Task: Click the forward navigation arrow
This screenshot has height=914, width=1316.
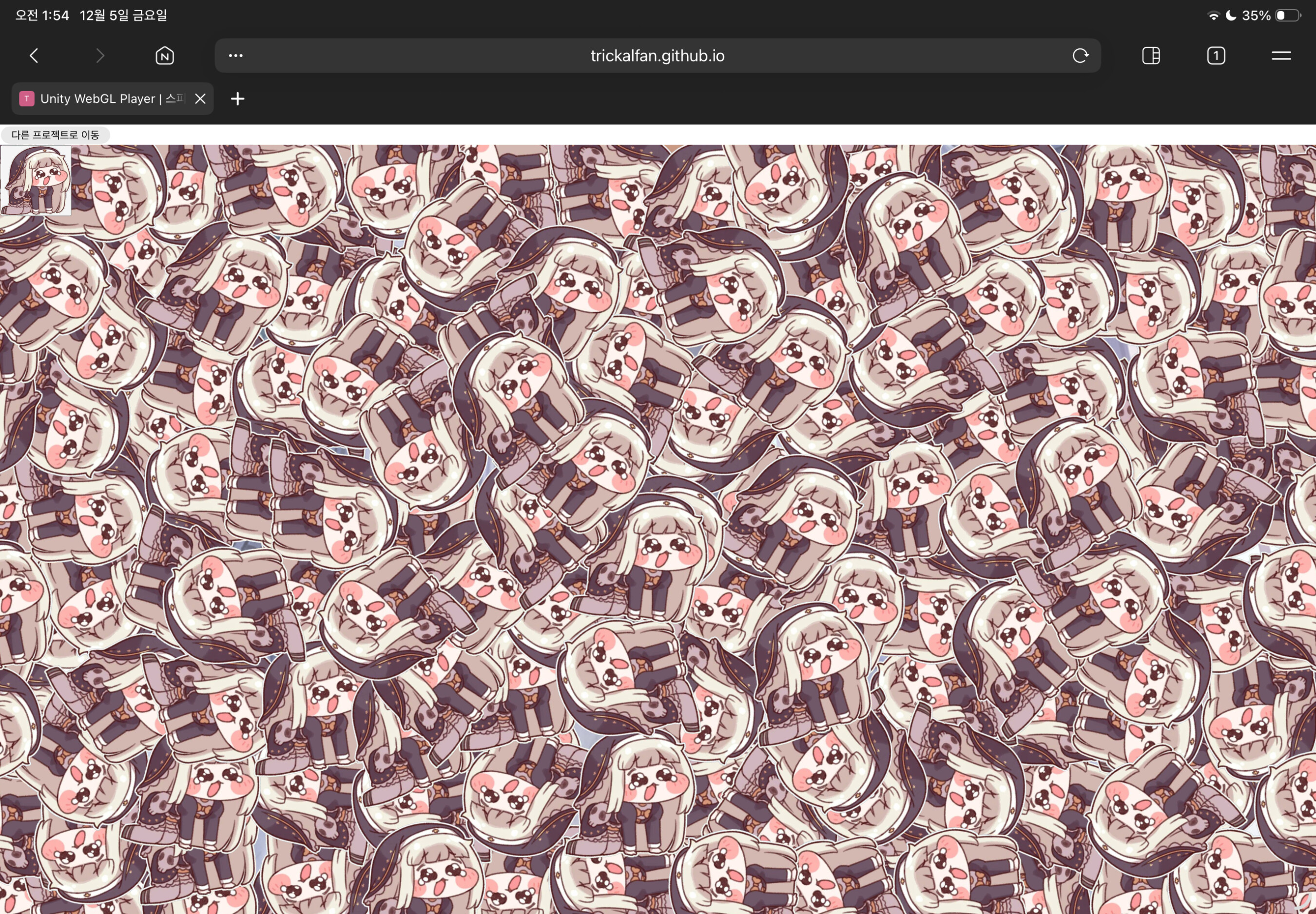Action: click(x=100, y=56)
